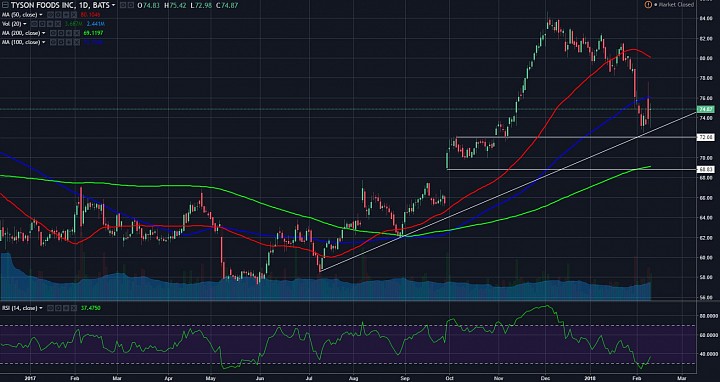Open settings for MA (100, close)

pyautogui.click(x=61, y=42)
